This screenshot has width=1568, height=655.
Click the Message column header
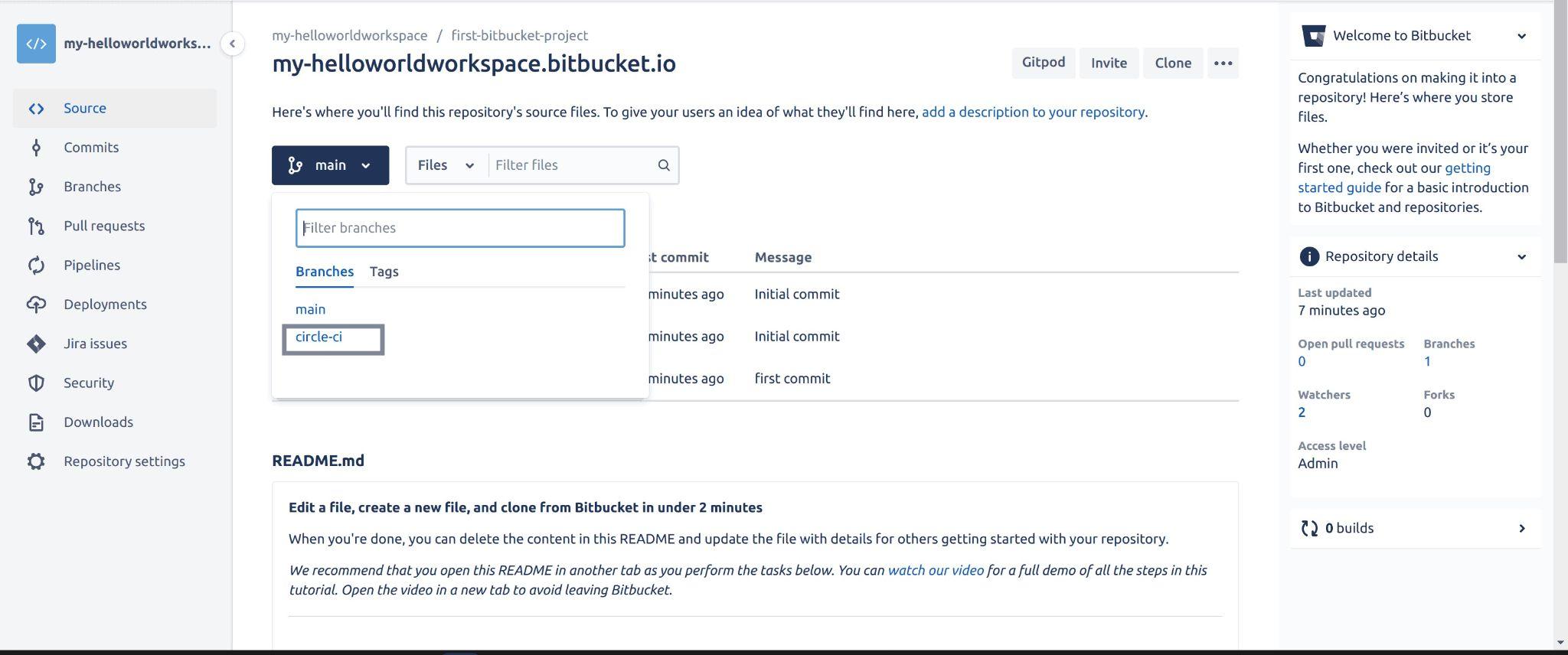[782, 258]
